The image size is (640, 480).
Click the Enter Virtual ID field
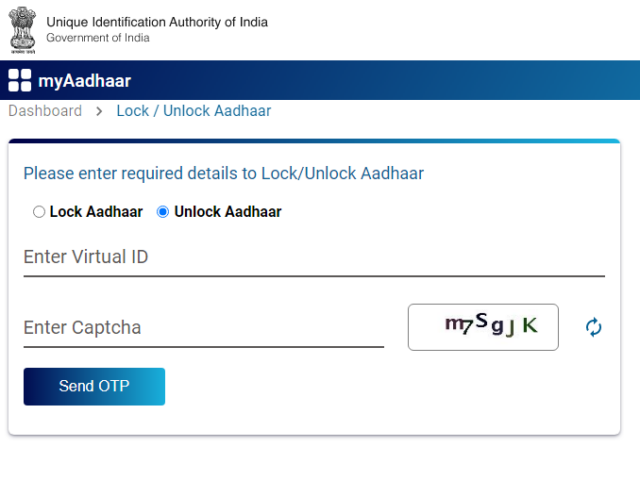(x=314, y=259)
